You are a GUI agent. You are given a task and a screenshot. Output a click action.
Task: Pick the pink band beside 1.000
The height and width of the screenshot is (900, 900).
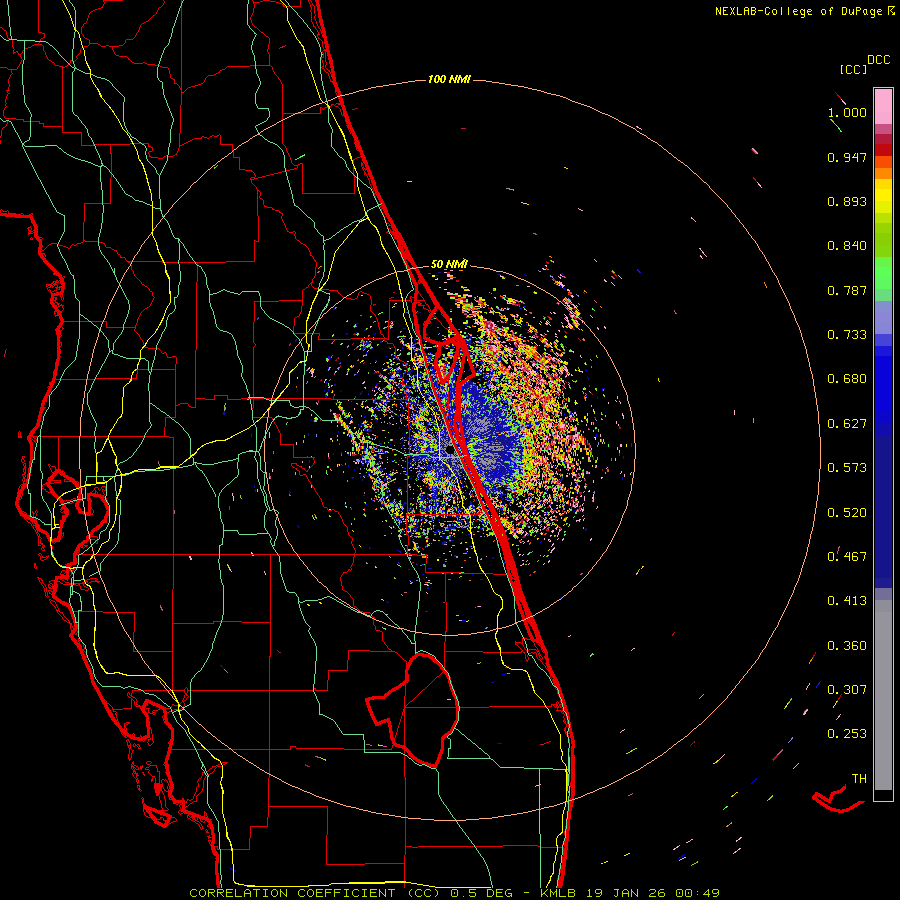point(883,107)
